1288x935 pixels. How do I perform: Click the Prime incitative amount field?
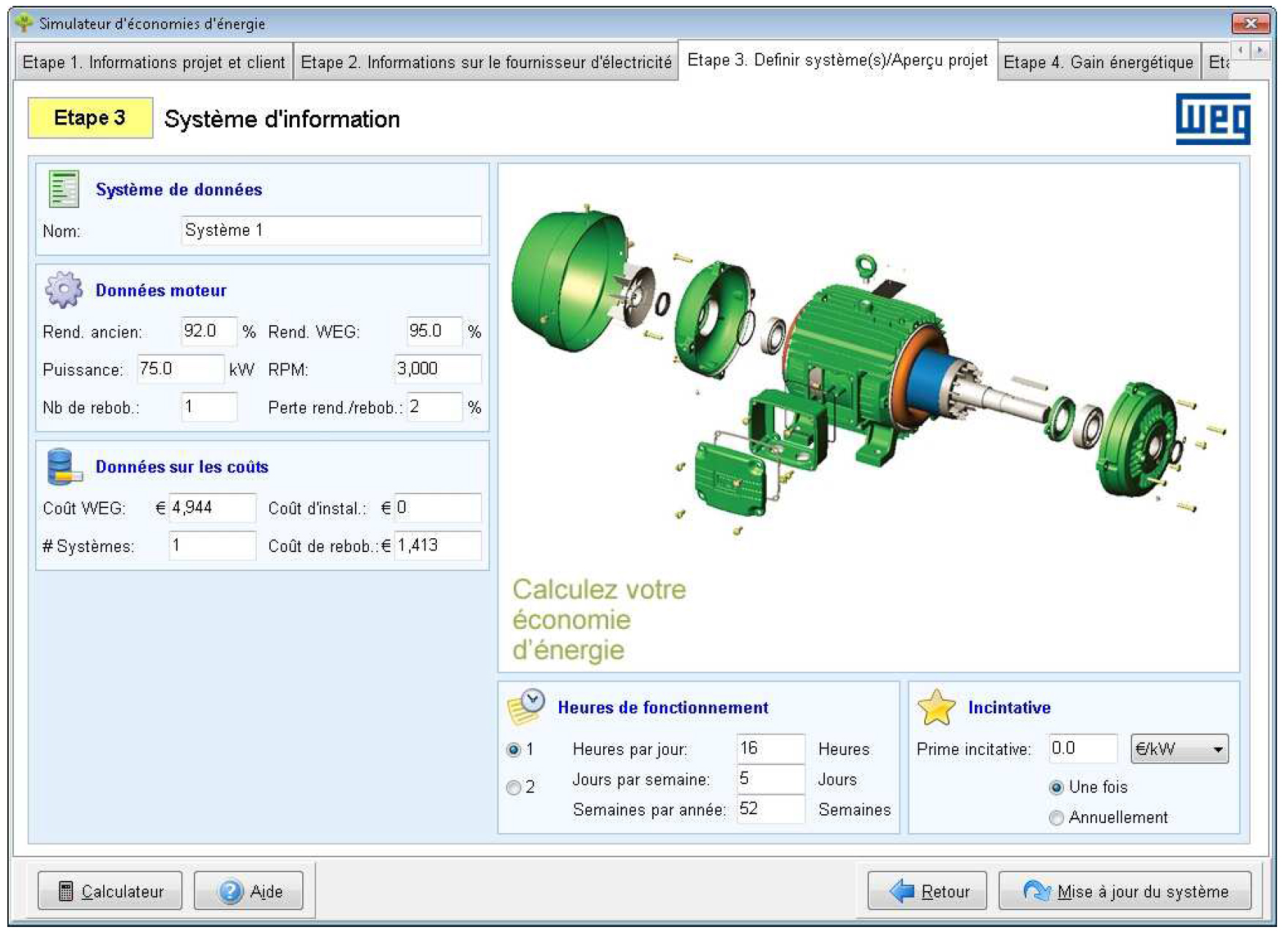tap(1083, 749)
